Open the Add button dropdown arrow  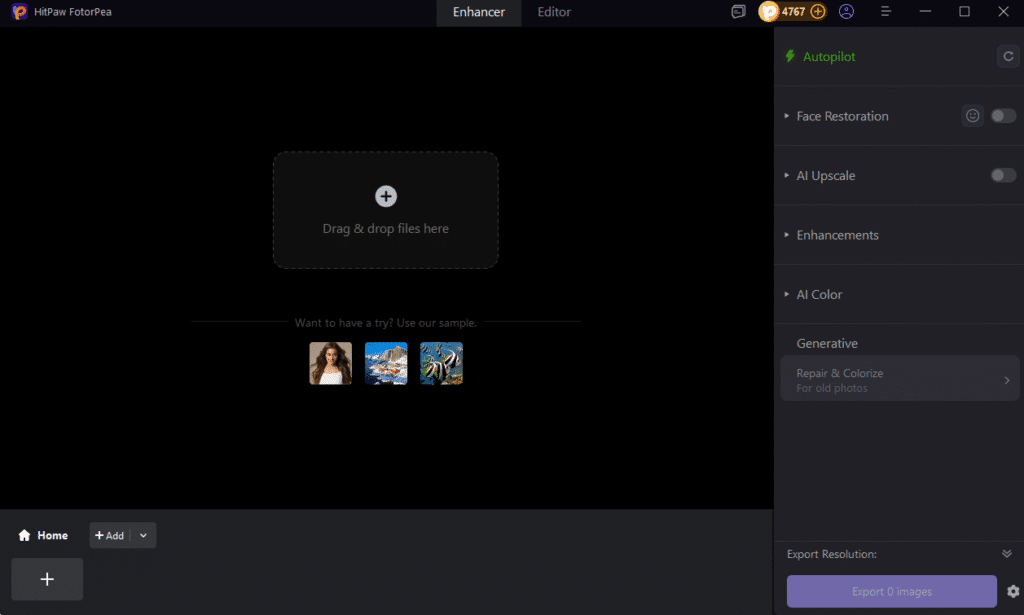point(143,536)
